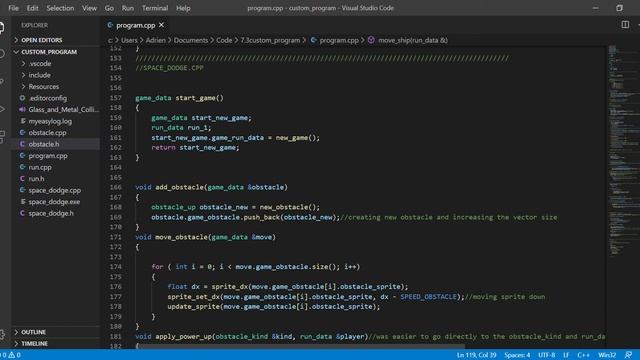The height and width of the screenshot is (360, 640).
Task: Click the split editor icon
Action: click(625, 25)
